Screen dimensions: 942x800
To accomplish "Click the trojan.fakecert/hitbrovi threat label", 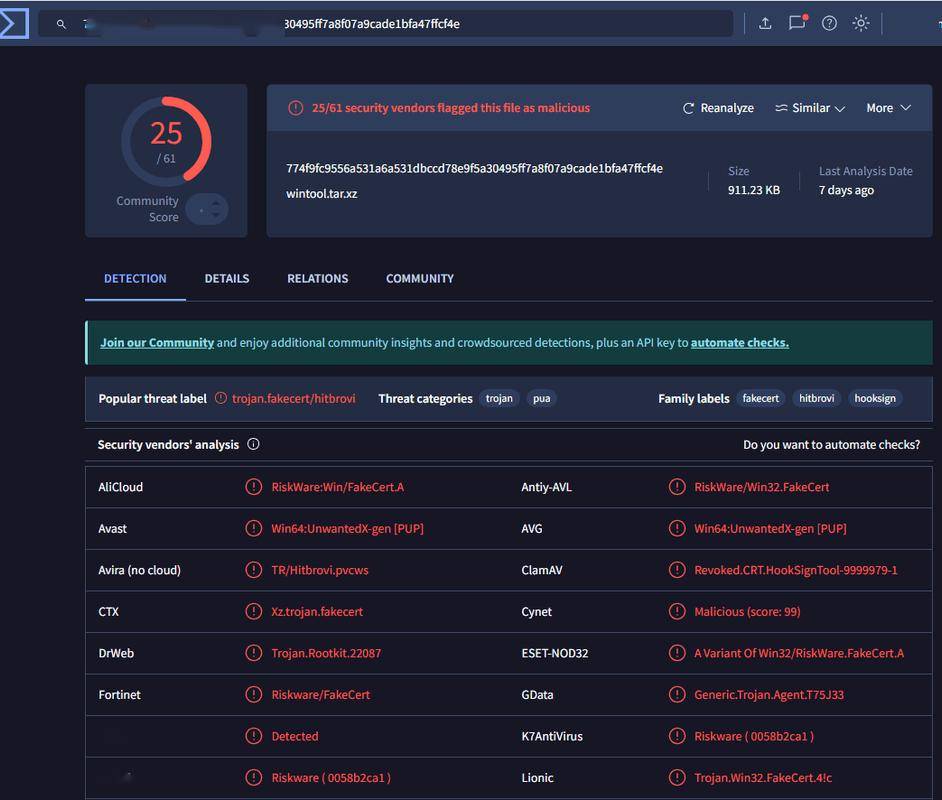I will coord(294,398).
